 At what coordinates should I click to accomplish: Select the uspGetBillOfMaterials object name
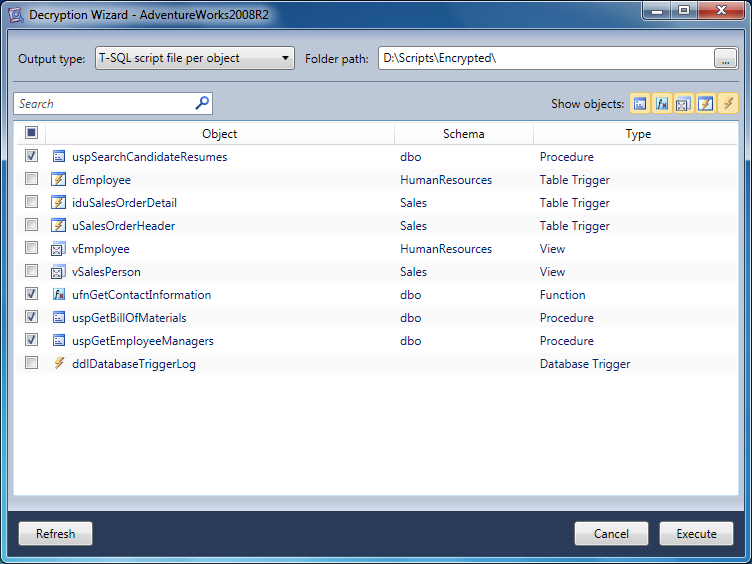129,318
